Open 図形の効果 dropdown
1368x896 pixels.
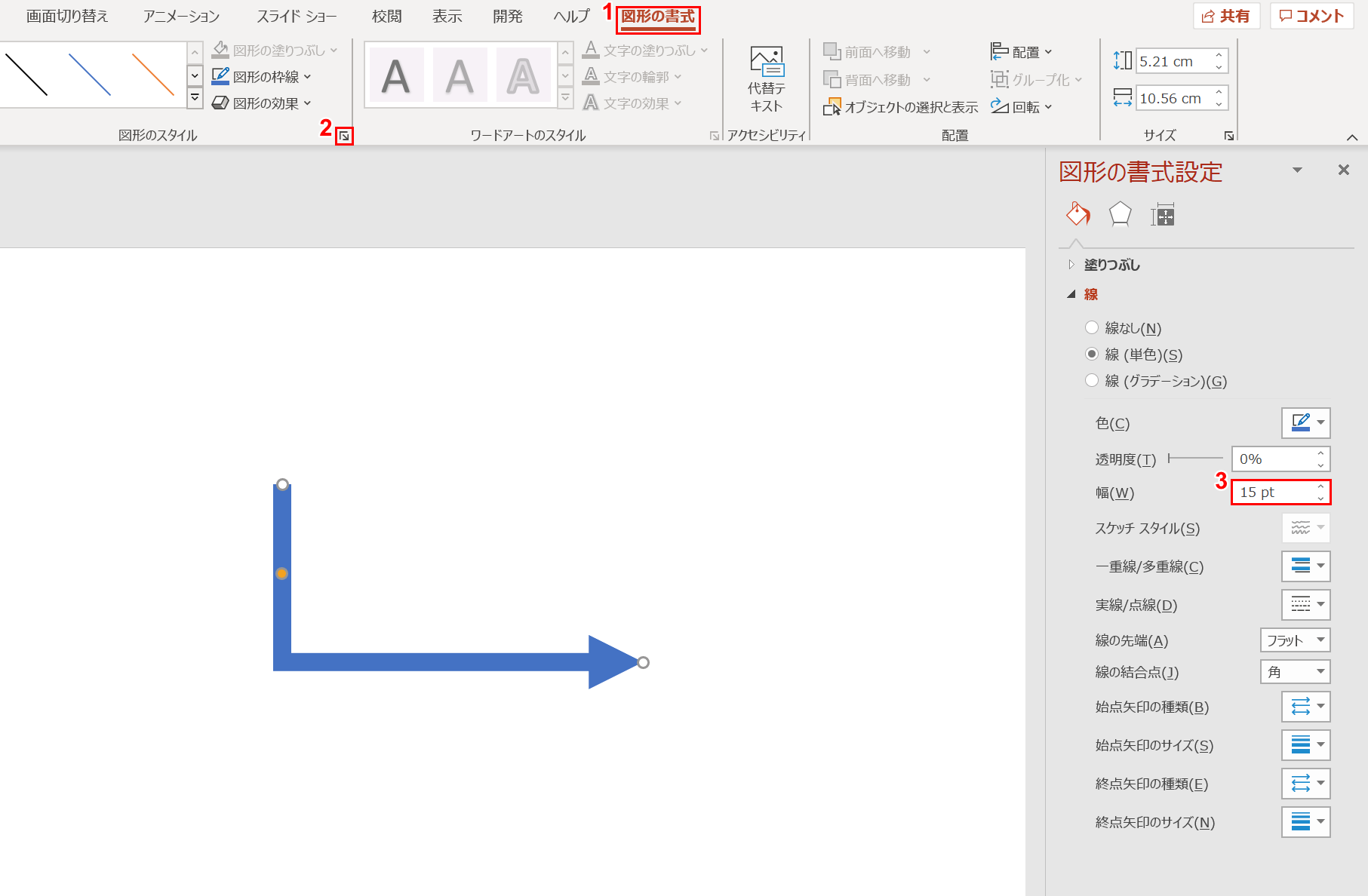(x=262, y=103)
